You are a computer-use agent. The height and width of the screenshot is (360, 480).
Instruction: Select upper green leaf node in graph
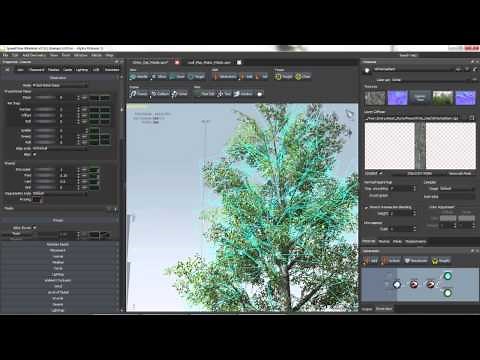pos(448,276)
